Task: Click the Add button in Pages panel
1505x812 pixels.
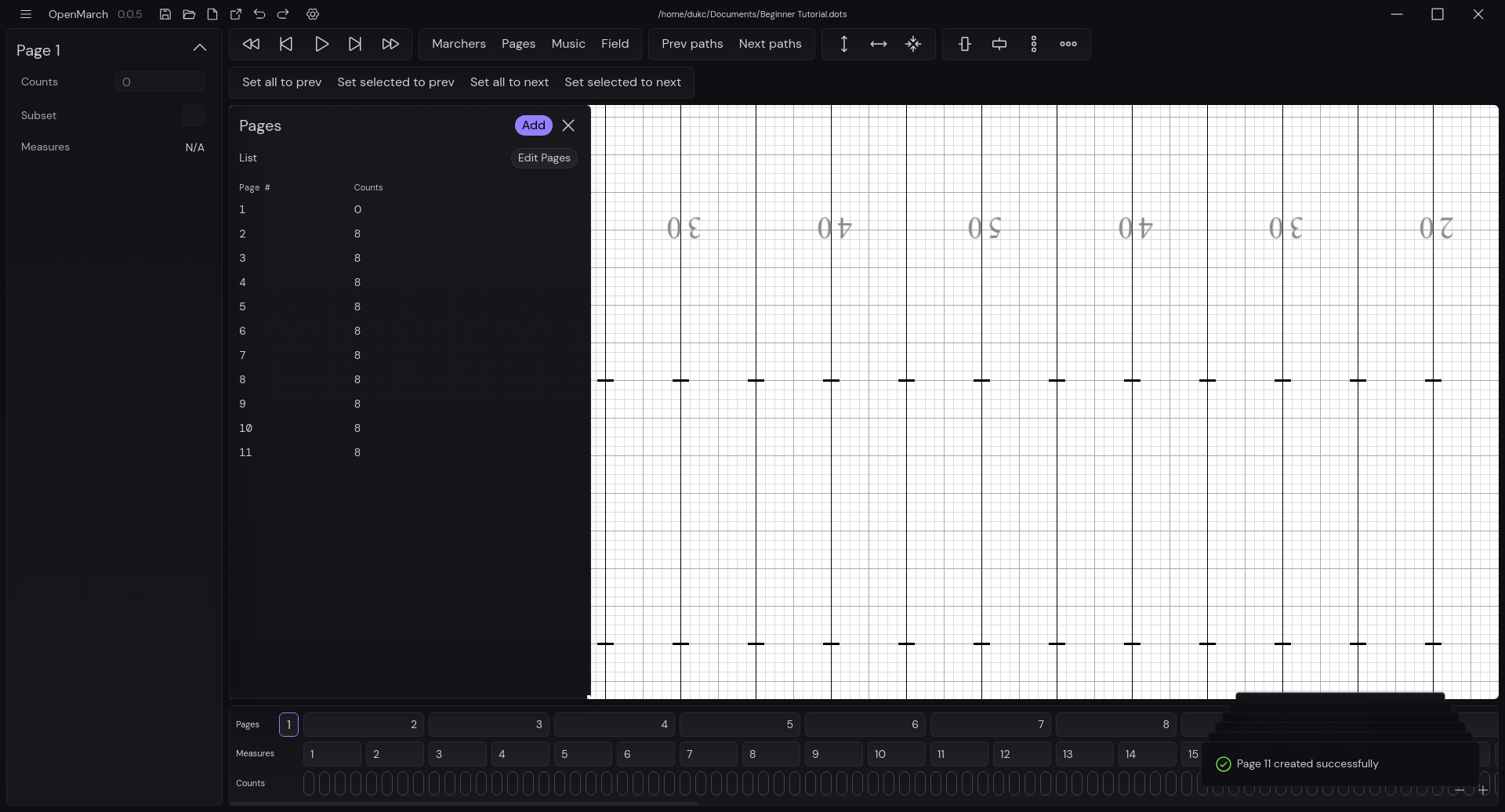Action: [533, 125]
